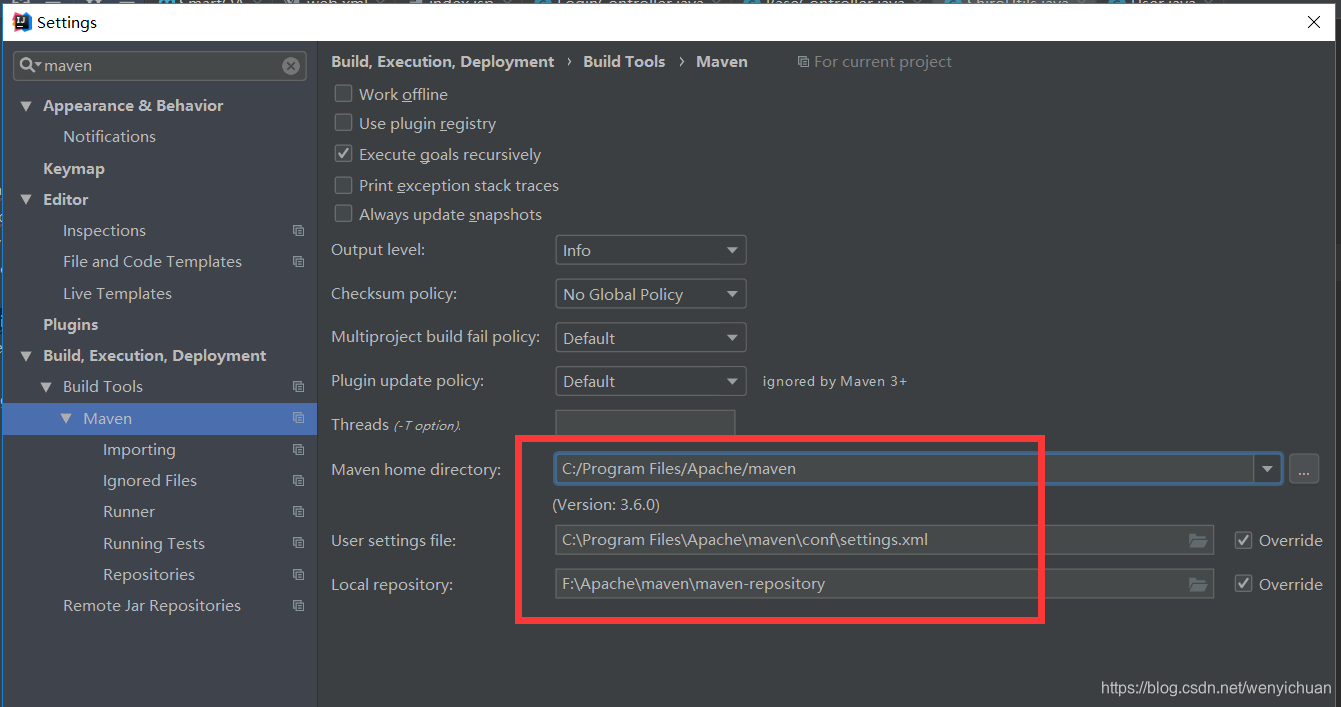The image size is (1341, 707).
Task: Open the Output level dropdown
Action: click(651, 250)
